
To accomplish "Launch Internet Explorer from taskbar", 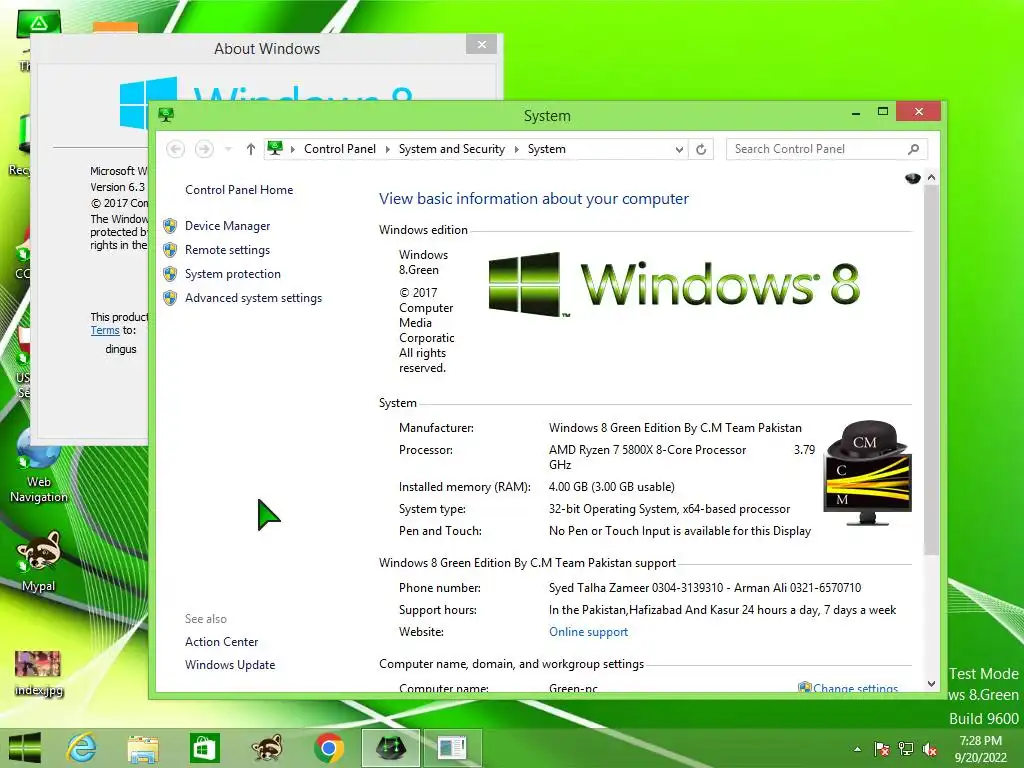I will [82, 748].
